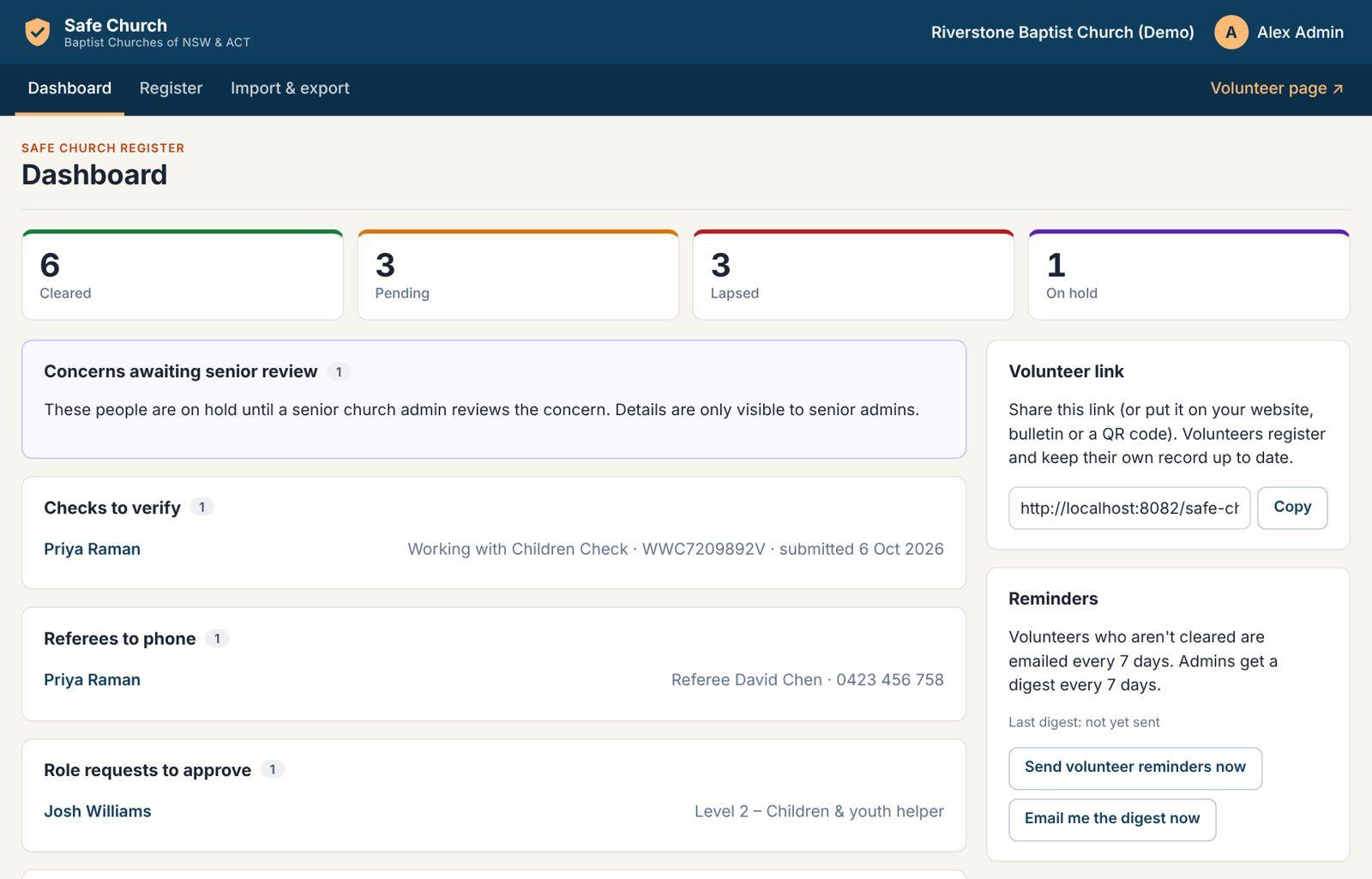This screenshot has height=879, width=1372.
Task: Open the Alex Admin avatar circle
Action: click(1231, 33)
